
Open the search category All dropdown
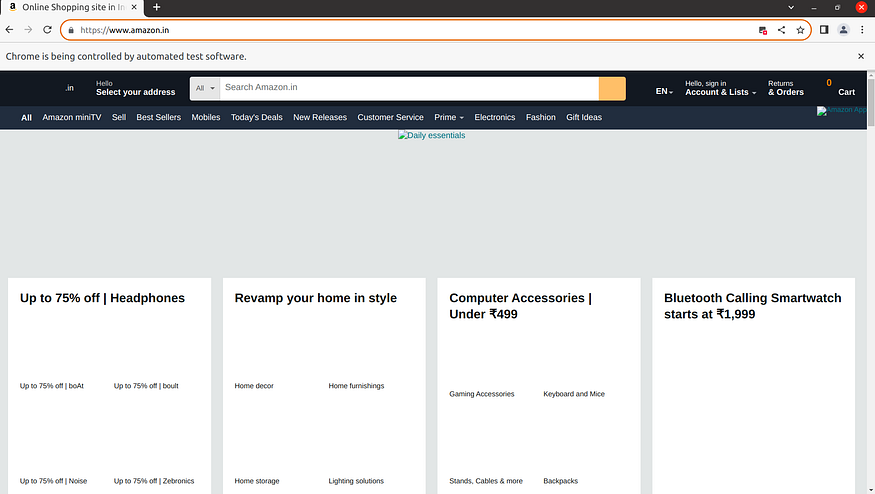pyautogui.click(x=205, y=88)
